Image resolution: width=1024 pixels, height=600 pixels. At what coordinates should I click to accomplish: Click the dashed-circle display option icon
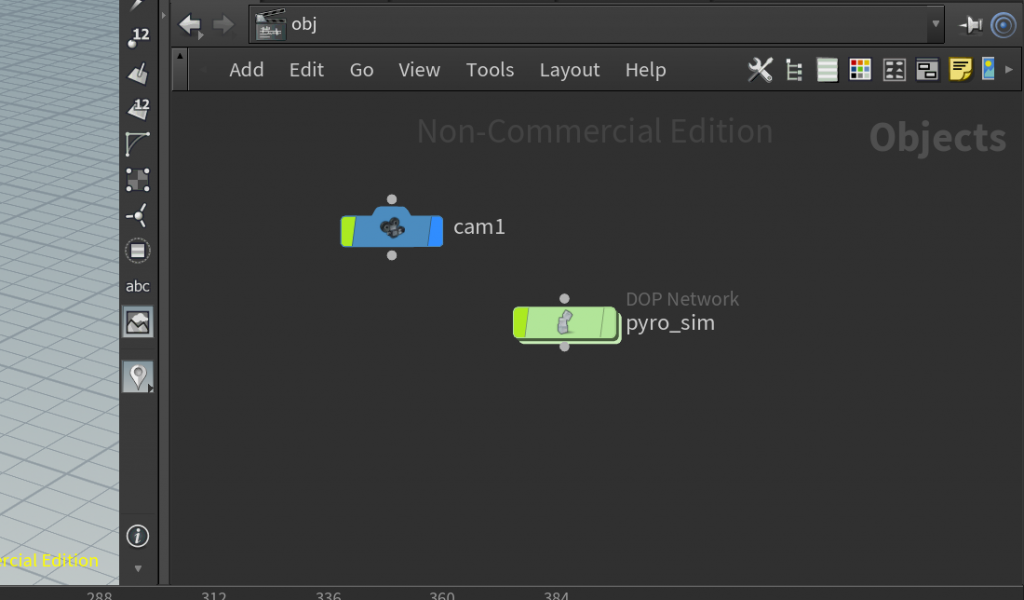tap(138, 251)
